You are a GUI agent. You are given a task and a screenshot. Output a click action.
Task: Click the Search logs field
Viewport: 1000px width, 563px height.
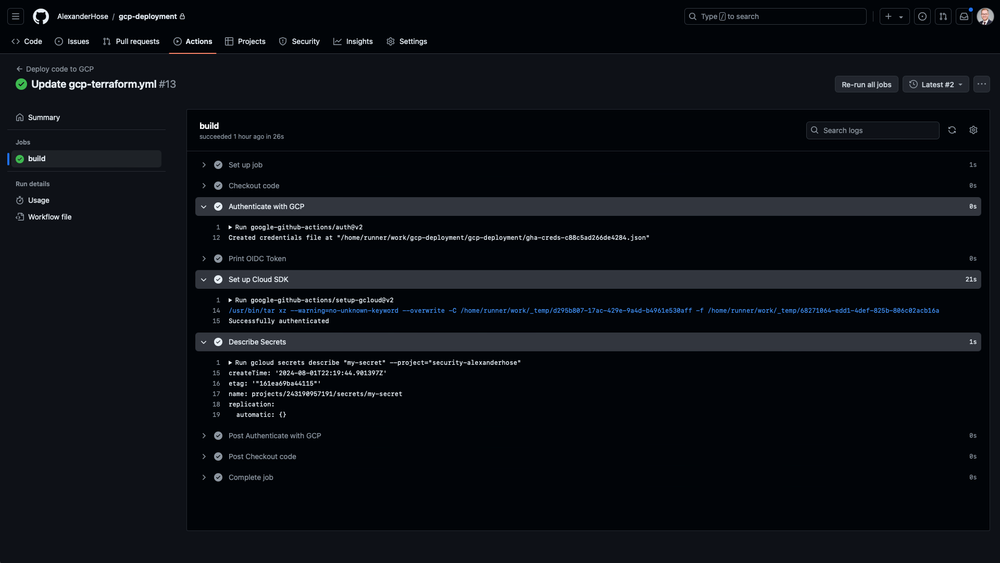coord(872,130)
